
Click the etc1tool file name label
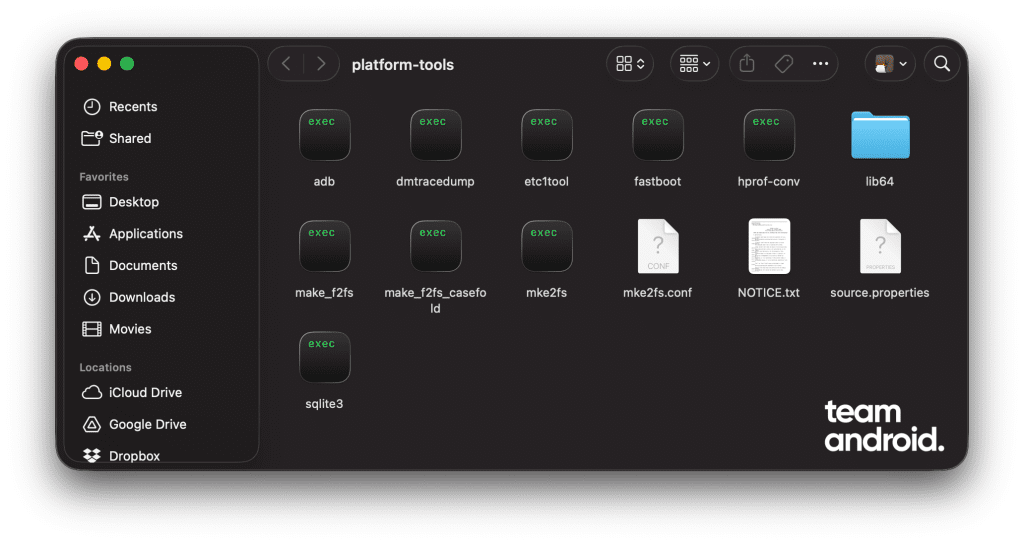[x=547, y=182]
